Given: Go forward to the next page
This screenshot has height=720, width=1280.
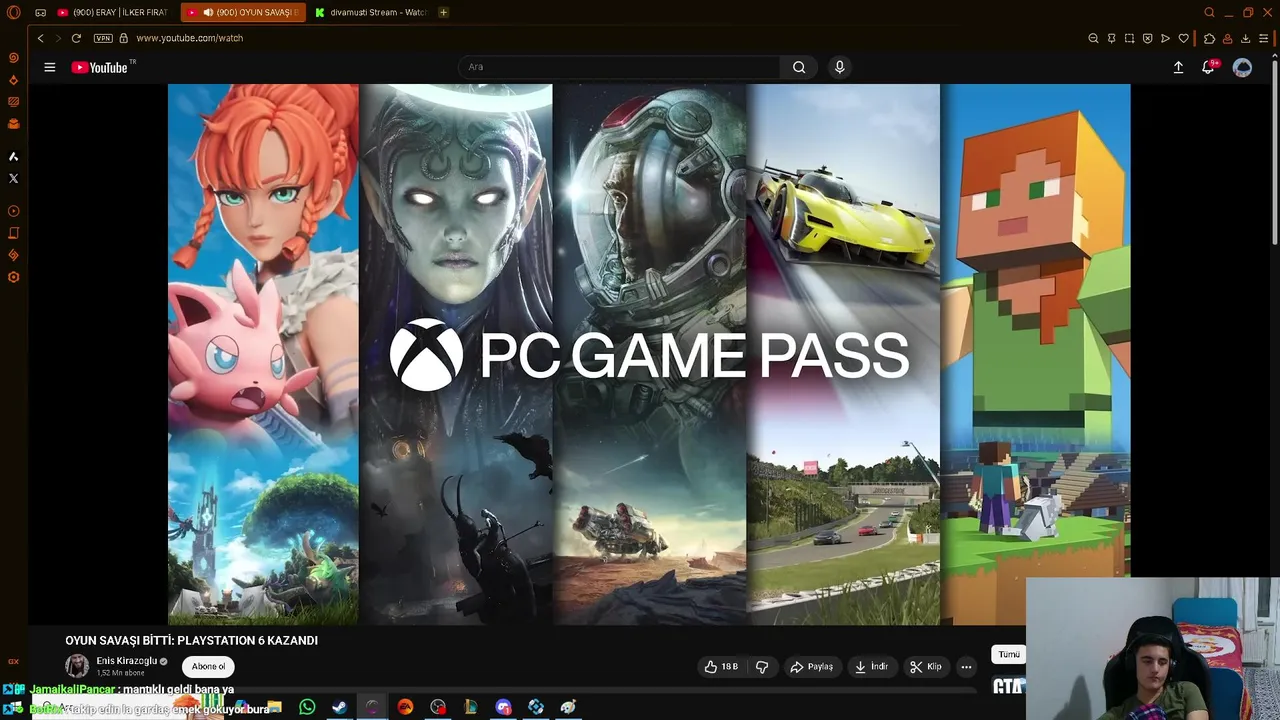Looking at the screenshot, I should [x=58, y=38].
